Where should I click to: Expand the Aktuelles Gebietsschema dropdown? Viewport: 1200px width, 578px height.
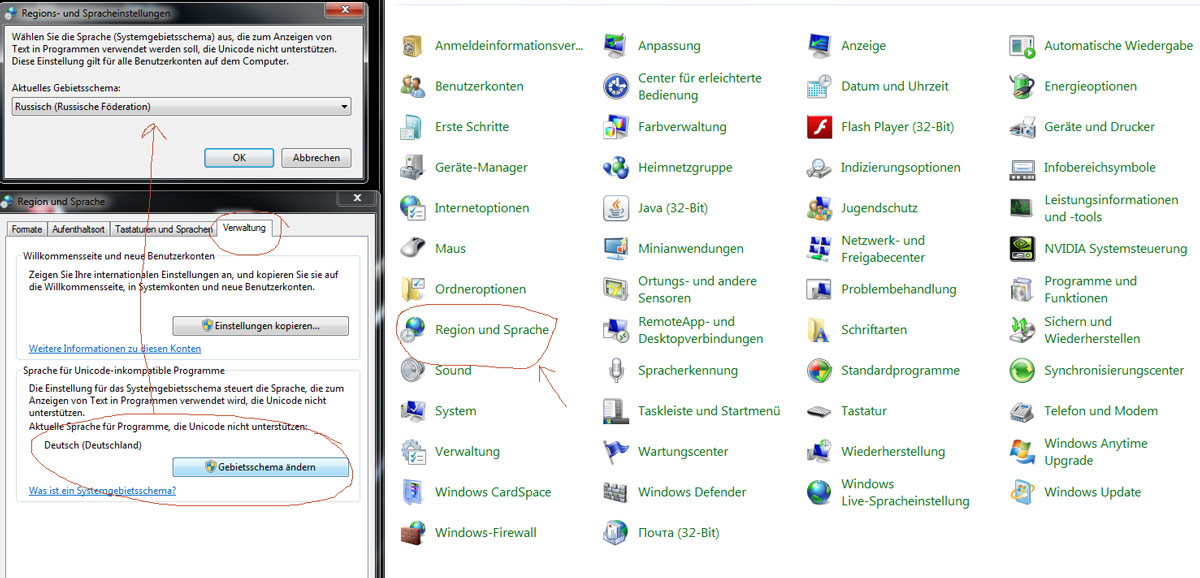click(344, 107)
